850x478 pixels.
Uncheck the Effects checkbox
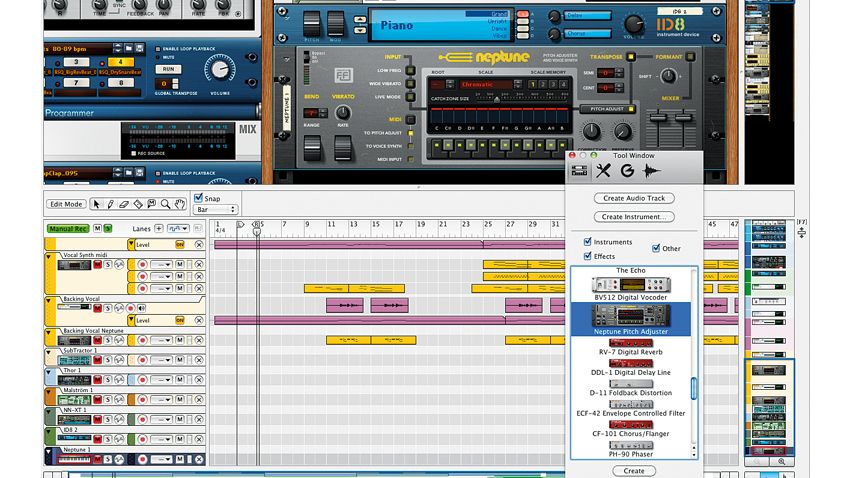588,256
